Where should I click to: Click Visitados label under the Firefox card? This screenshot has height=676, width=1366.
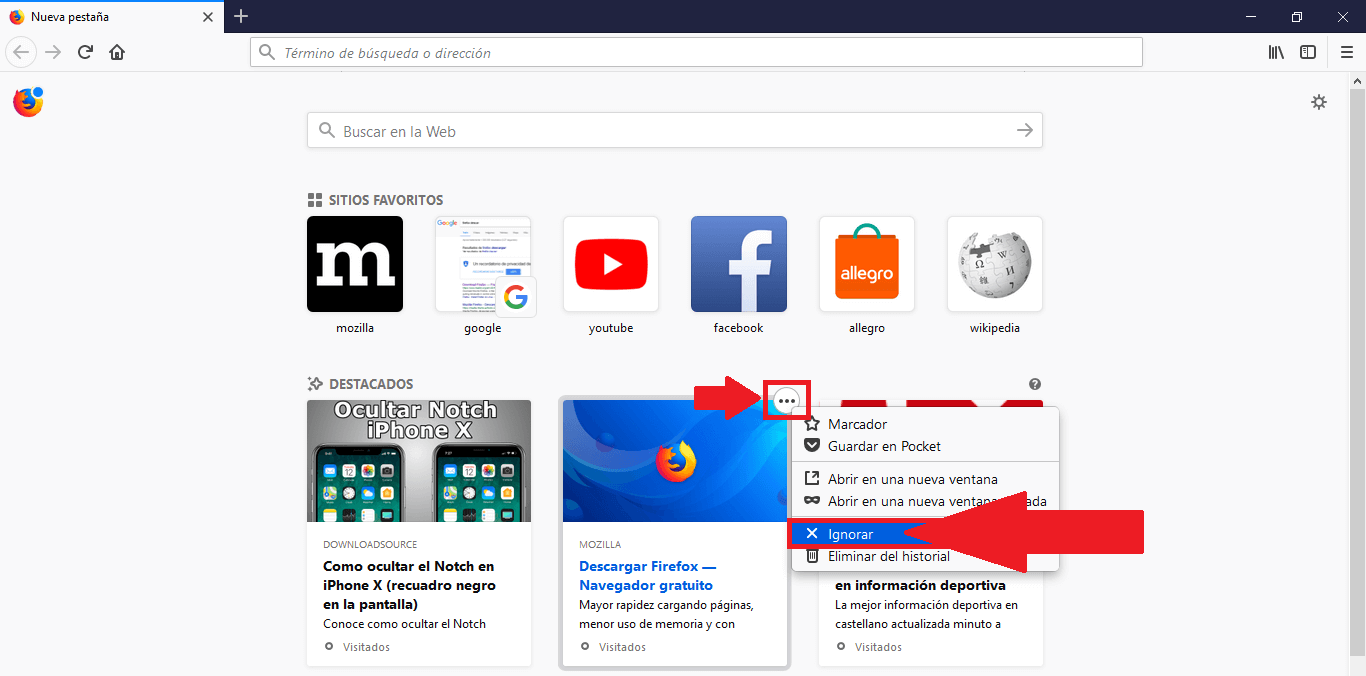coord(622,647)
